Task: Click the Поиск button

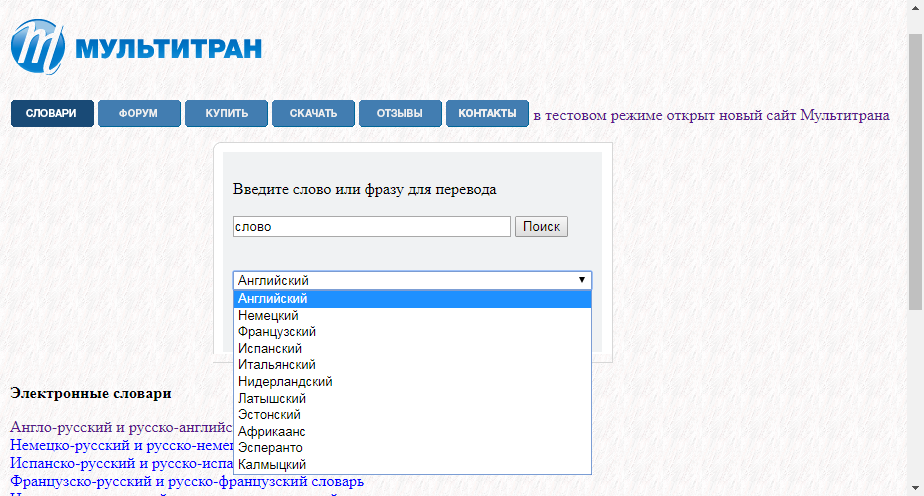Action: tap(541, 227)
